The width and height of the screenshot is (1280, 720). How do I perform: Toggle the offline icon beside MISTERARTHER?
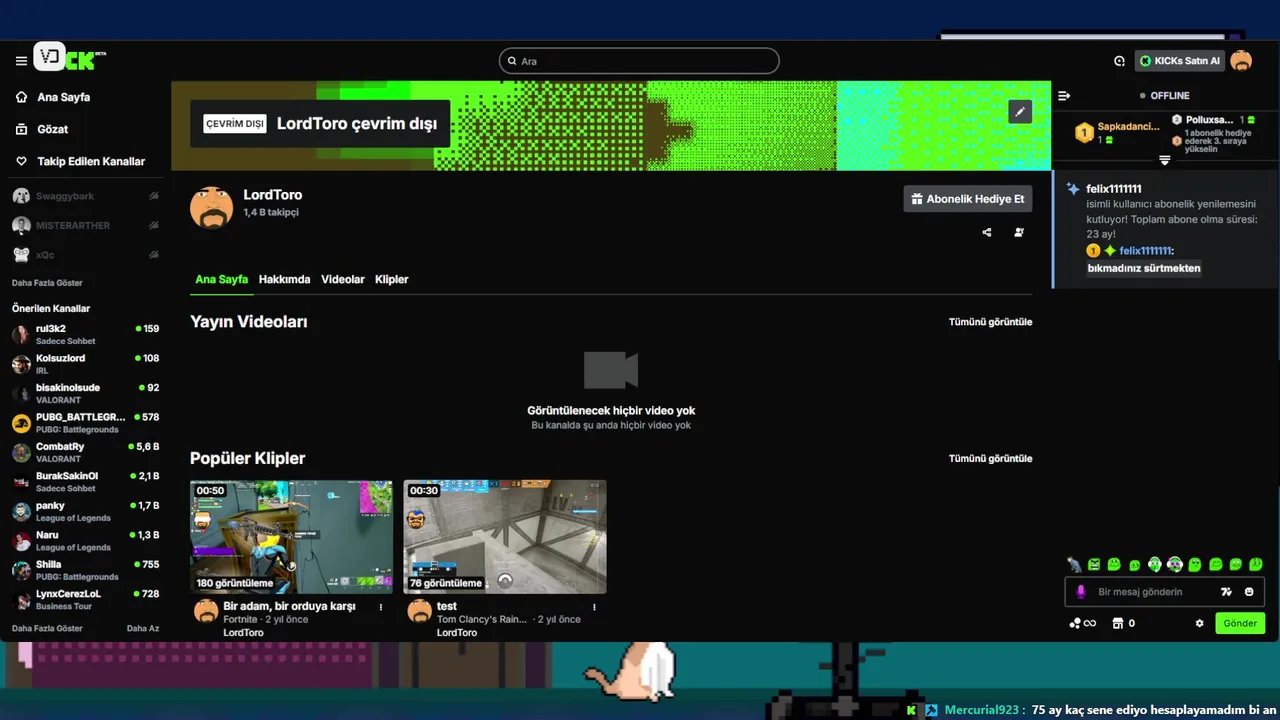(x=154, y=225)
